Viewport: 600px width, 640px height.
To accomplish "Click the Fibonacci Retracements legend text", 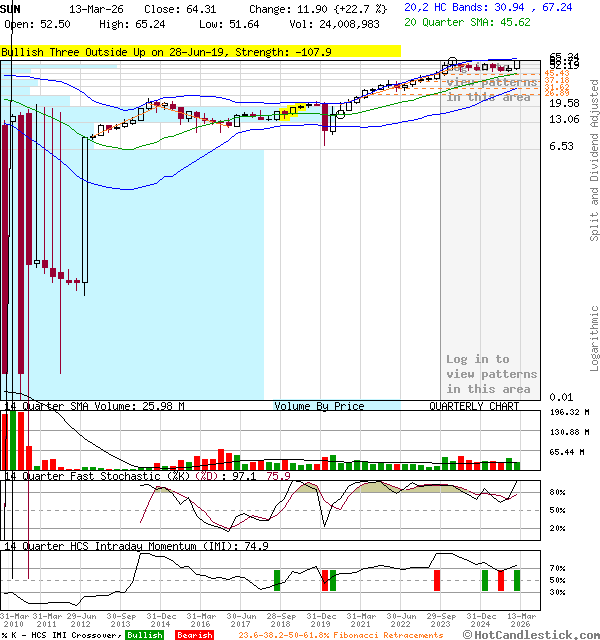I will pos(341,635).
